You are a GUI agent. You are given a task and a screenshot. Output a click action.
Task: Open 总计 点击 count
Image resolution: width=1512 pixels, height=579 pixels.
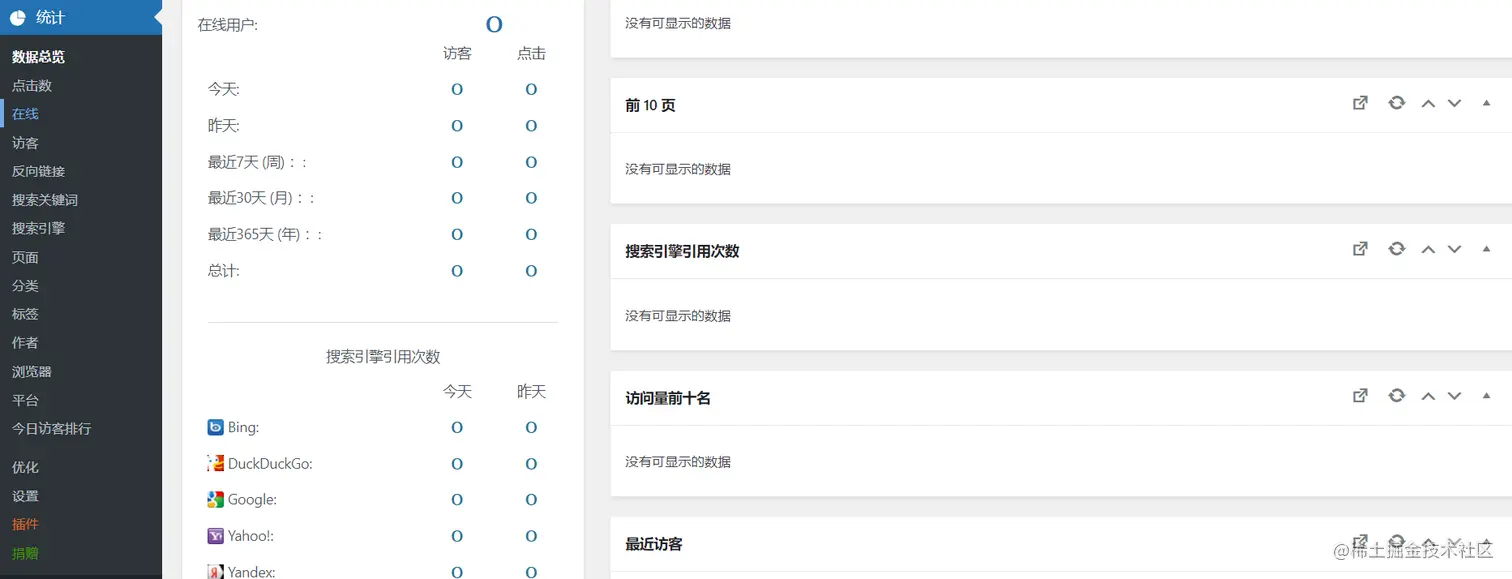point(531,271)
